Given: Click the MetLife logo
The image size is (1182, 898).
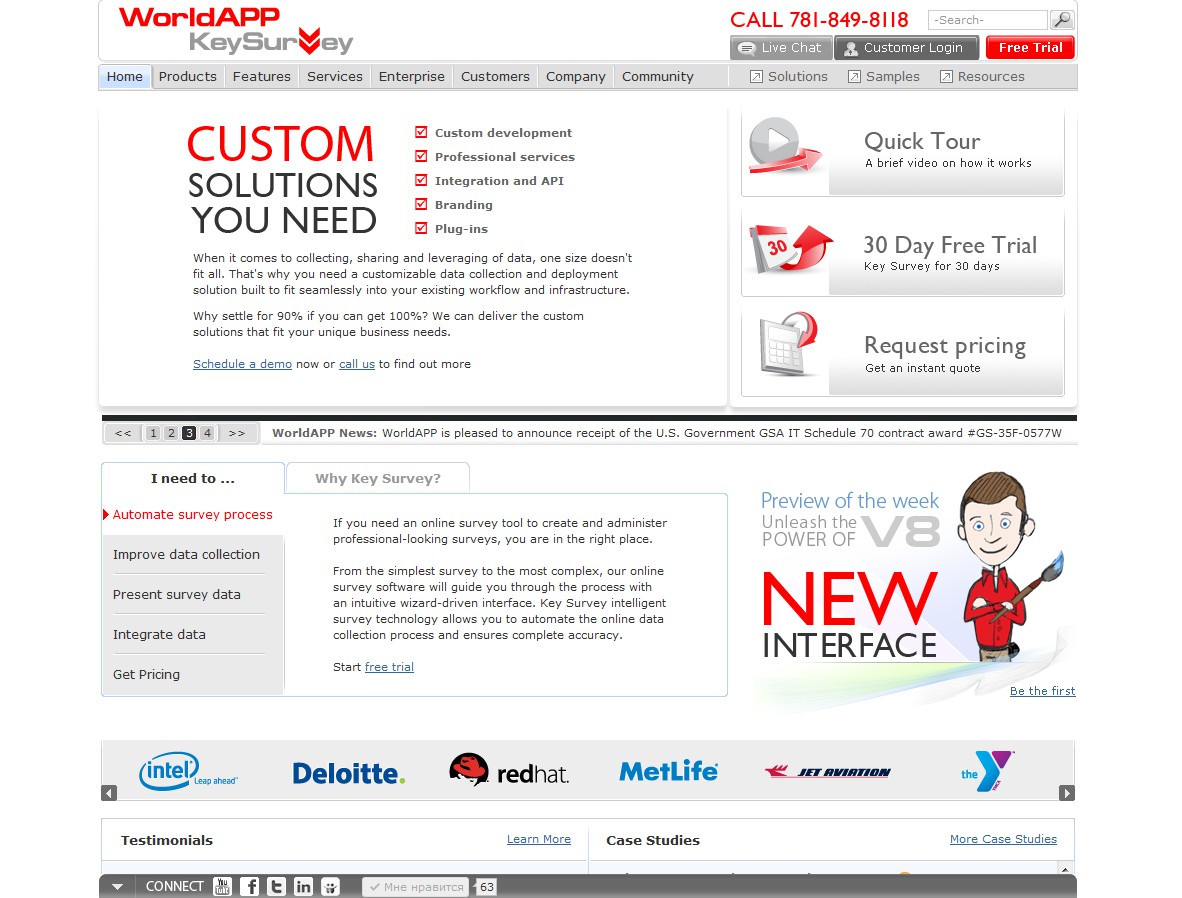Looking at the screenshot, I should click(668, 771).
